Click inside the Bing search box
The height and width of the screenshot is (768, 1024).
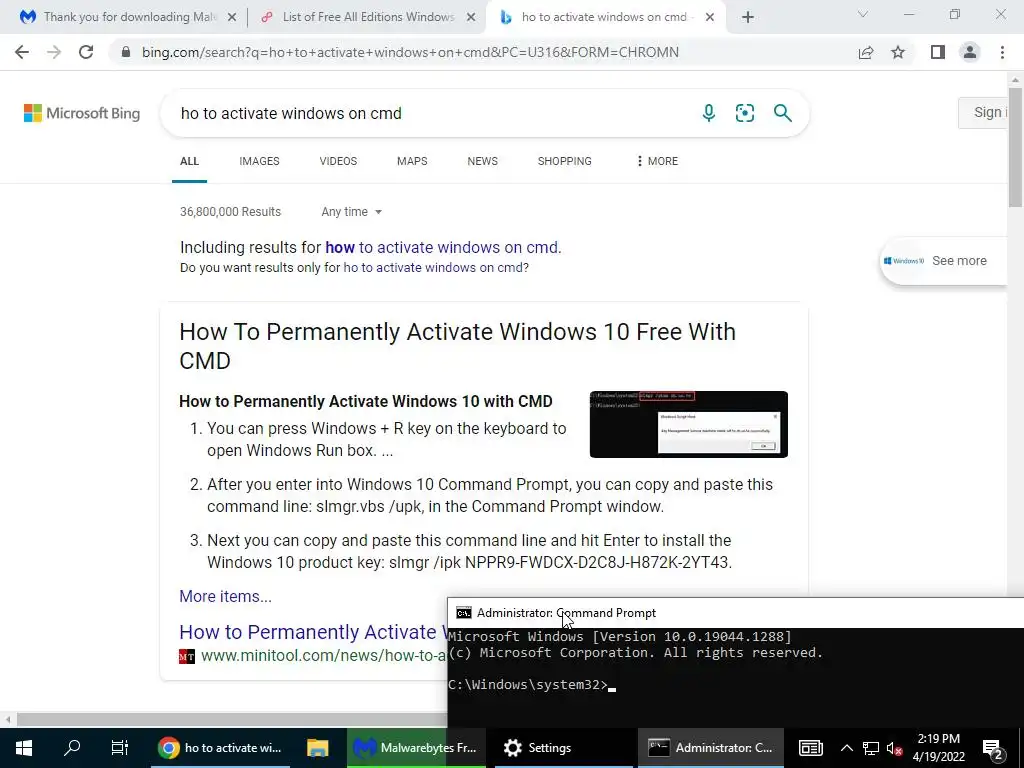pos(431,113)
